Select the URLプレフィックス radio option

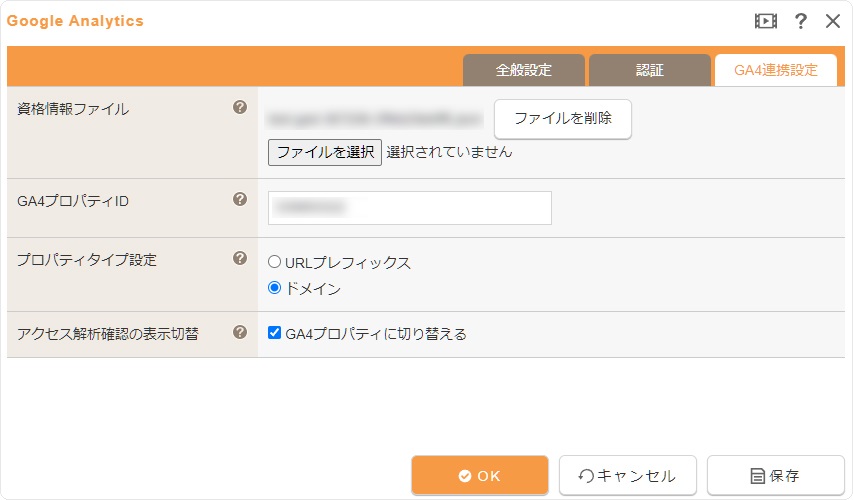point(274,262)
